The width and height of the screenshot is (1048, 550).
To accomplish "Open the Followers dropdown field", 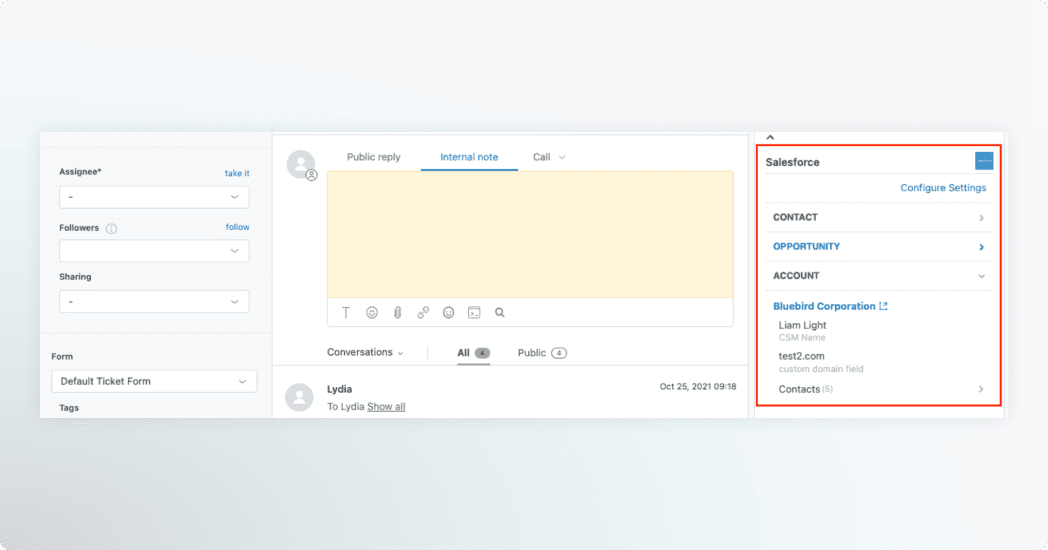I will [154, 251].
